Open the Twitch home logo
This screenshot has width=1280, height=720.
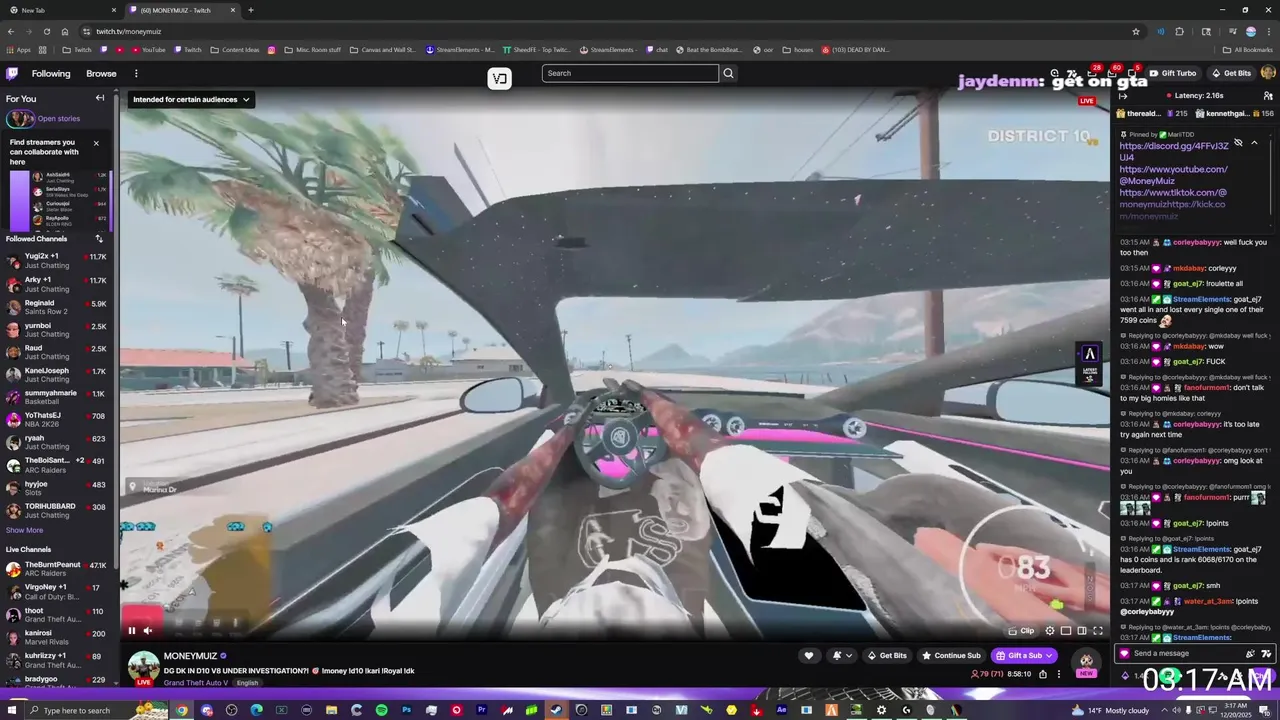pyautogui.click(x=12, y=73)
